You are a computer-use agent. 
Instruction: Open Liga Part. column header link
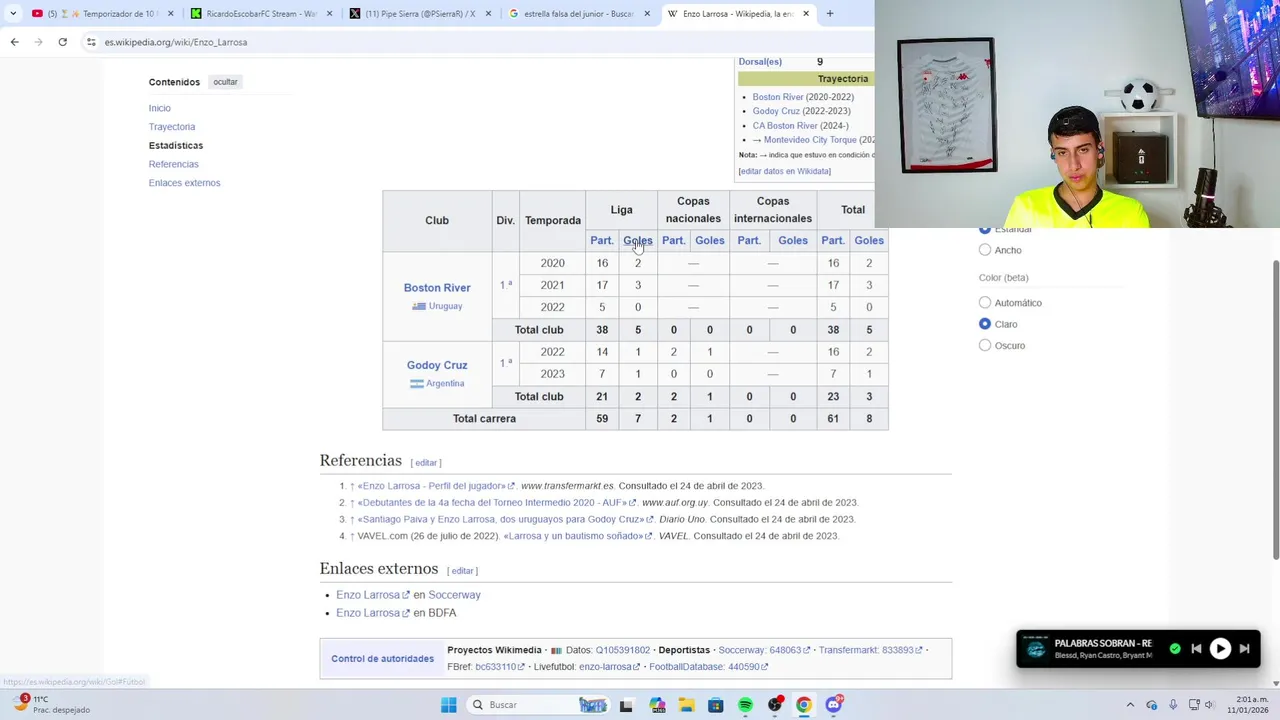602,241
